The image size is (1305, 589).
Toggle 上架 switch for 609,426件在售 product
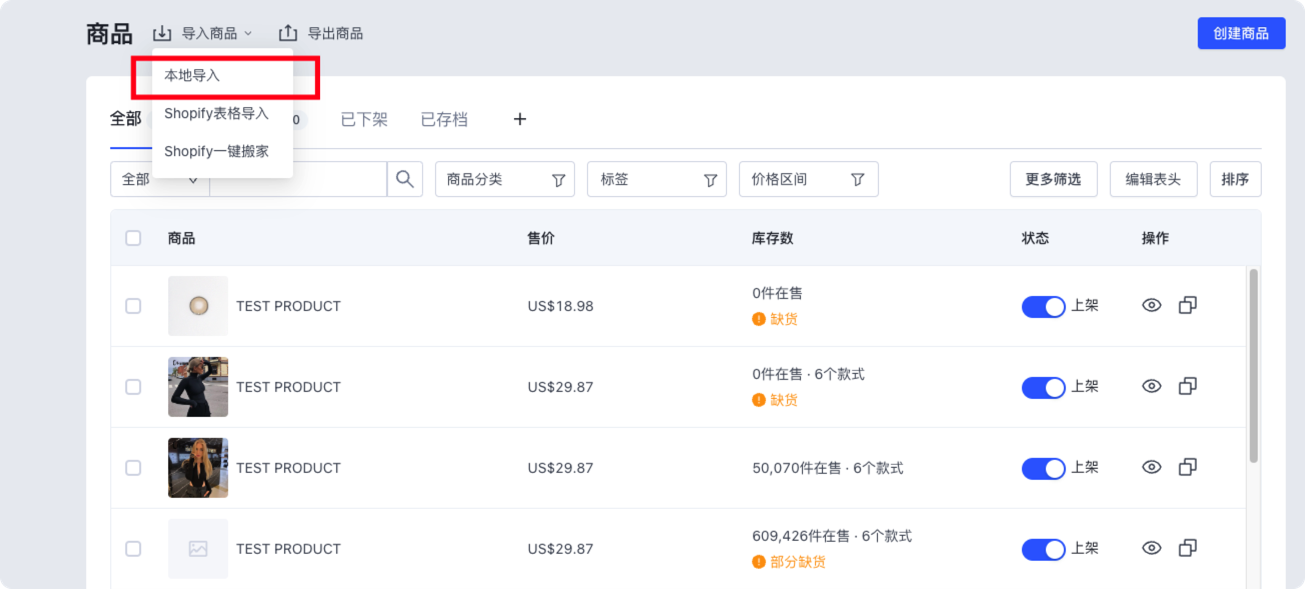pos(1044,550)
